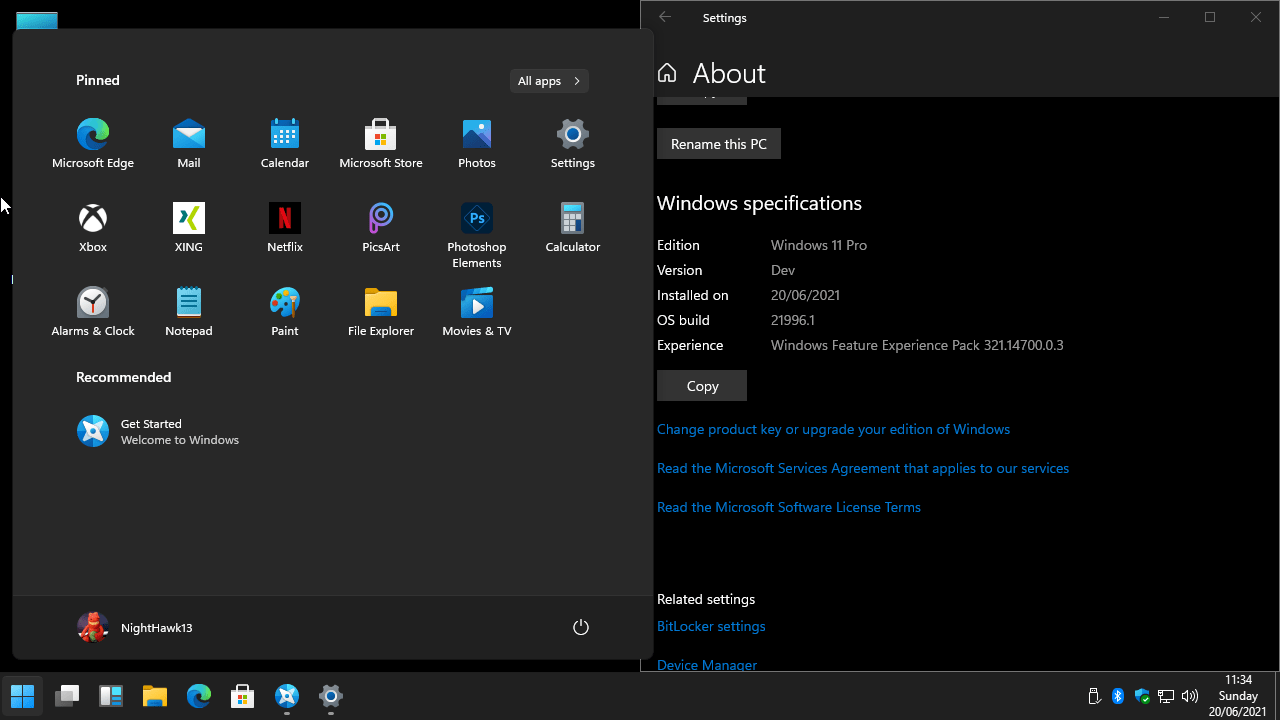
Task: Go back in the Settings window
Action: [665, 17]
